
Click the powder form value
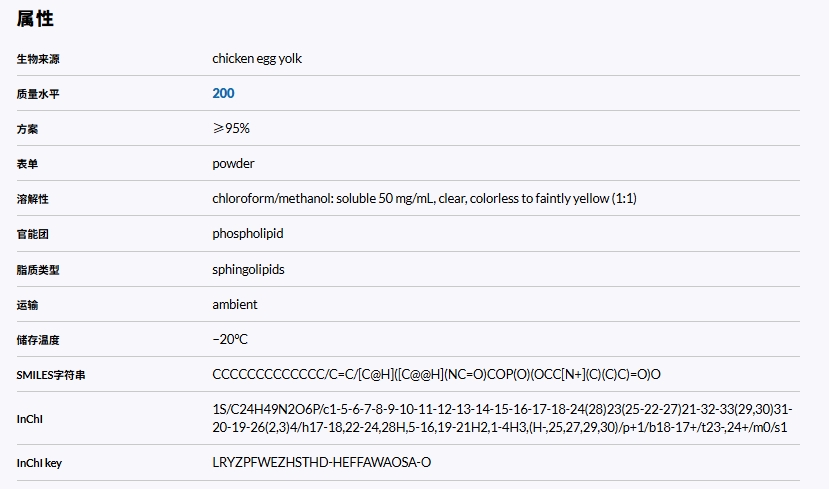(233, 163)
